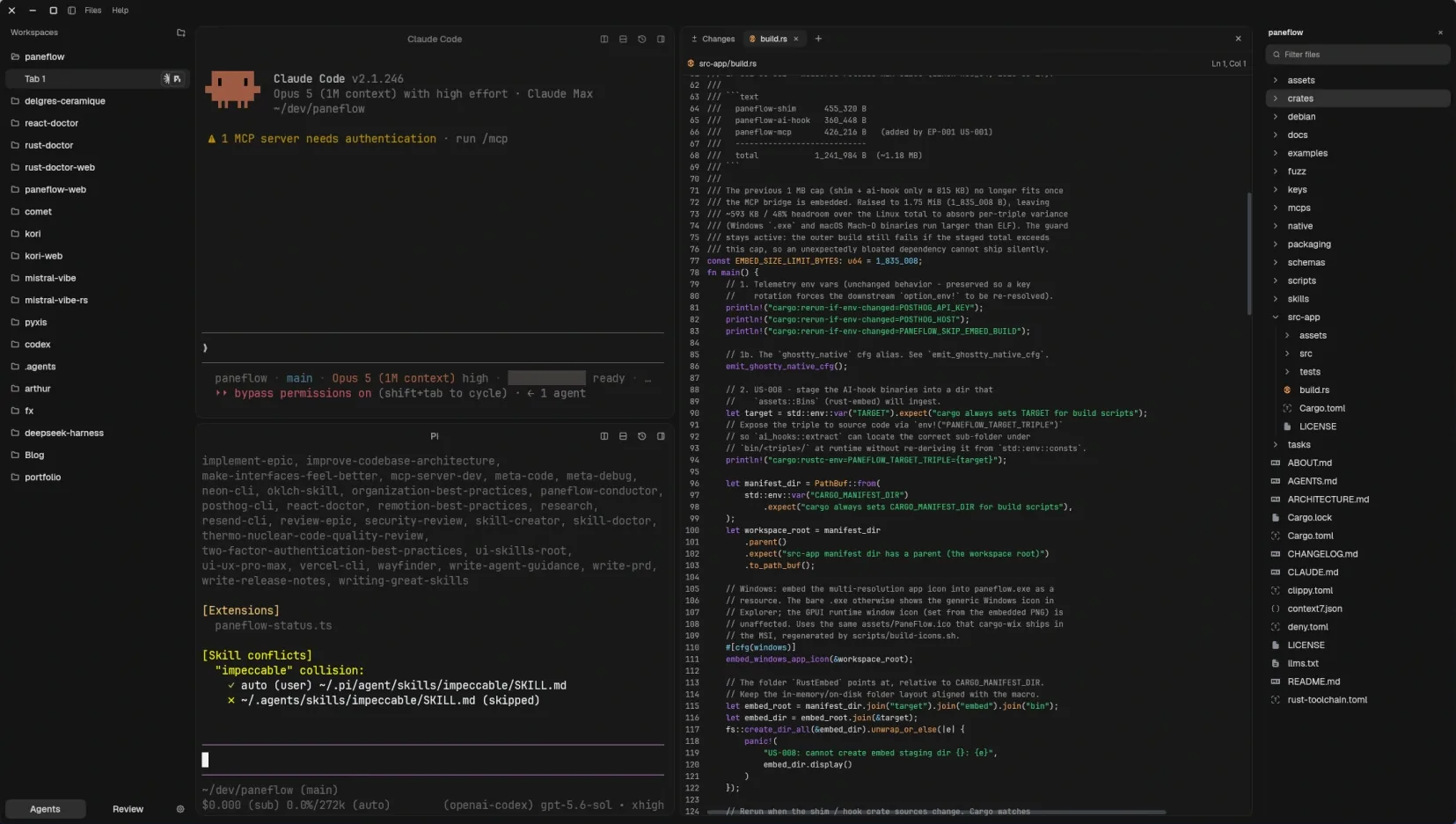Expand the crates folder

point(1276,98)
